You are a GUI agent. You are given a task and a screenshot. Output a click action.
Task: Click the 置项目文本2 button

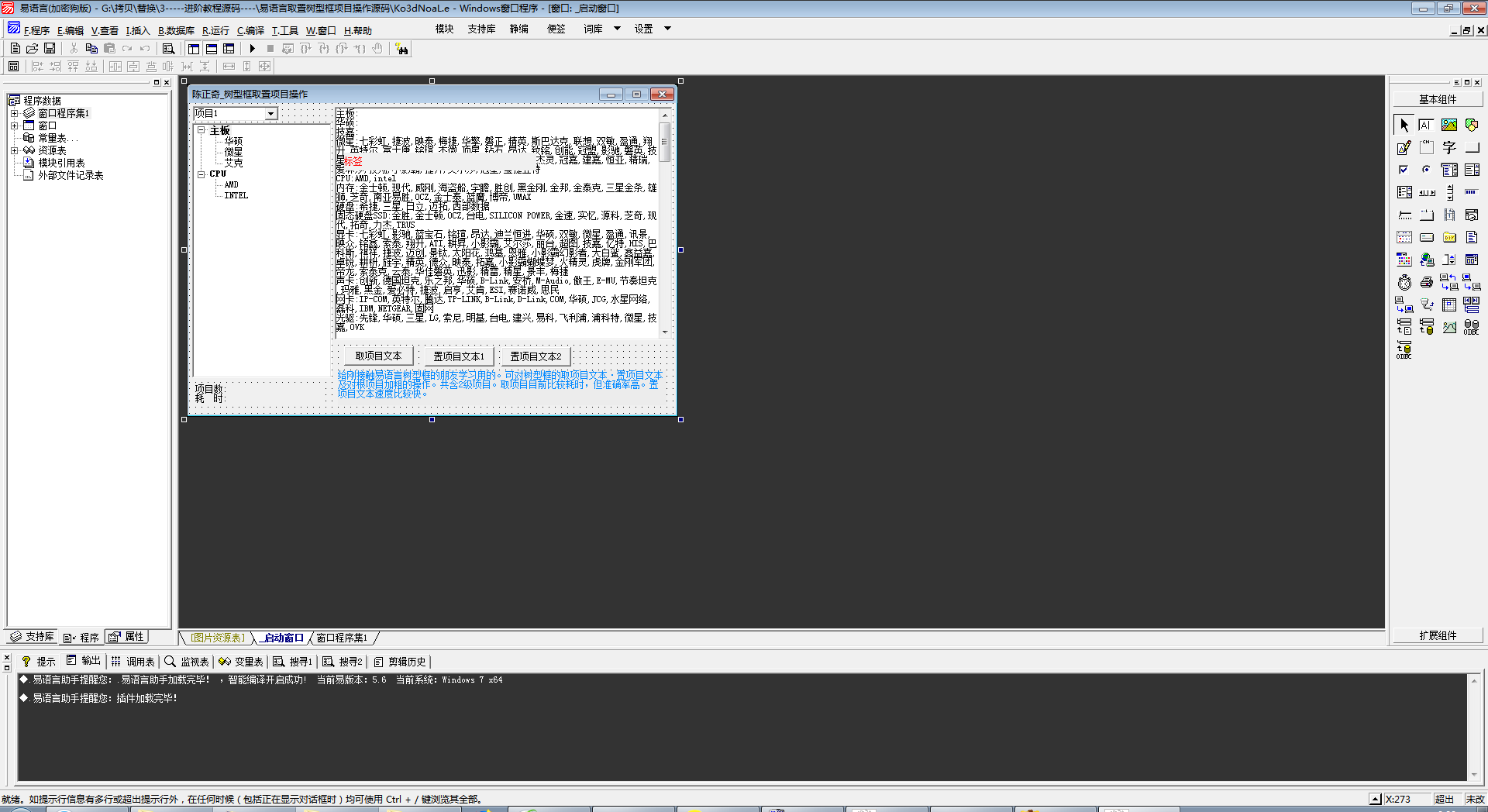pyautogui.click(x=536, y=356)
